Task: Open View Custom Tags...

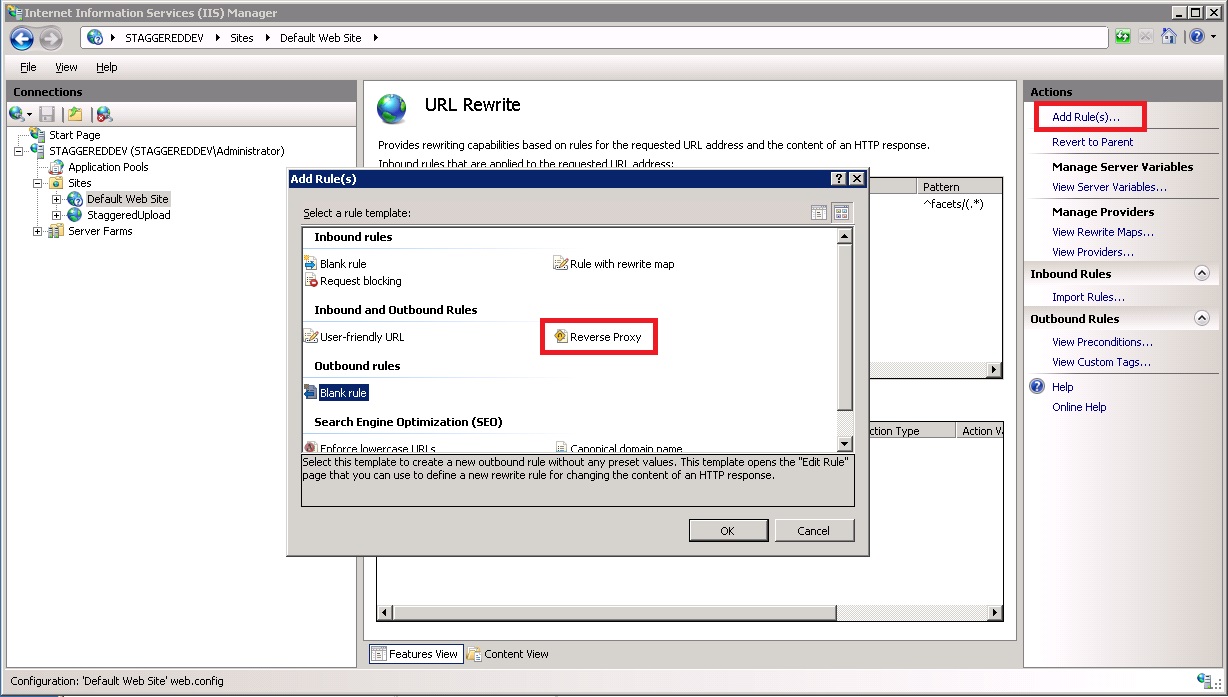Action: pyautogui.click(x=1101, y=362)
